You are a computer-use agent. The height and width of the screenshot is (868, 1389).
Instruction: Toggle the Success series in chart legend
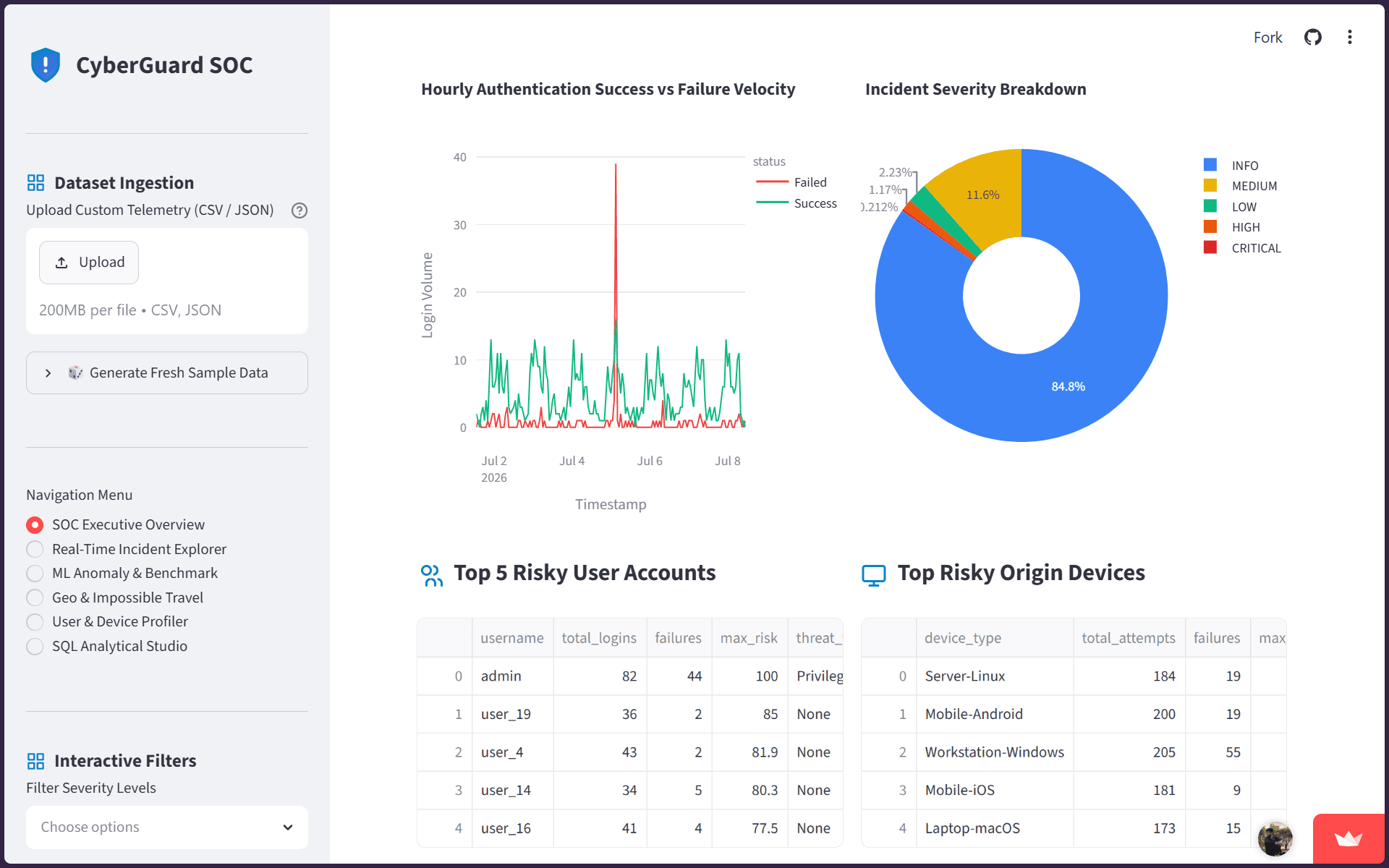click(x=796, y=203)
